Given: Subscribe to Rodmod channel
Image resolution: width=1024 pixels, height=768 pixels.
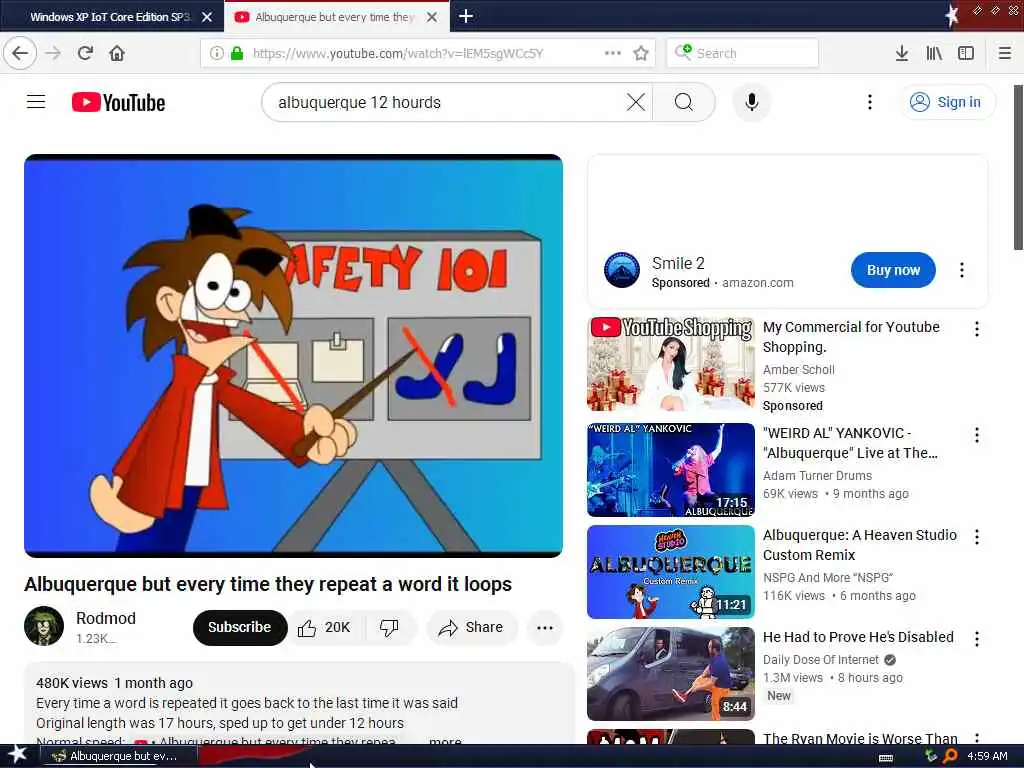Looking at the screenshot, I should point(240,628).
